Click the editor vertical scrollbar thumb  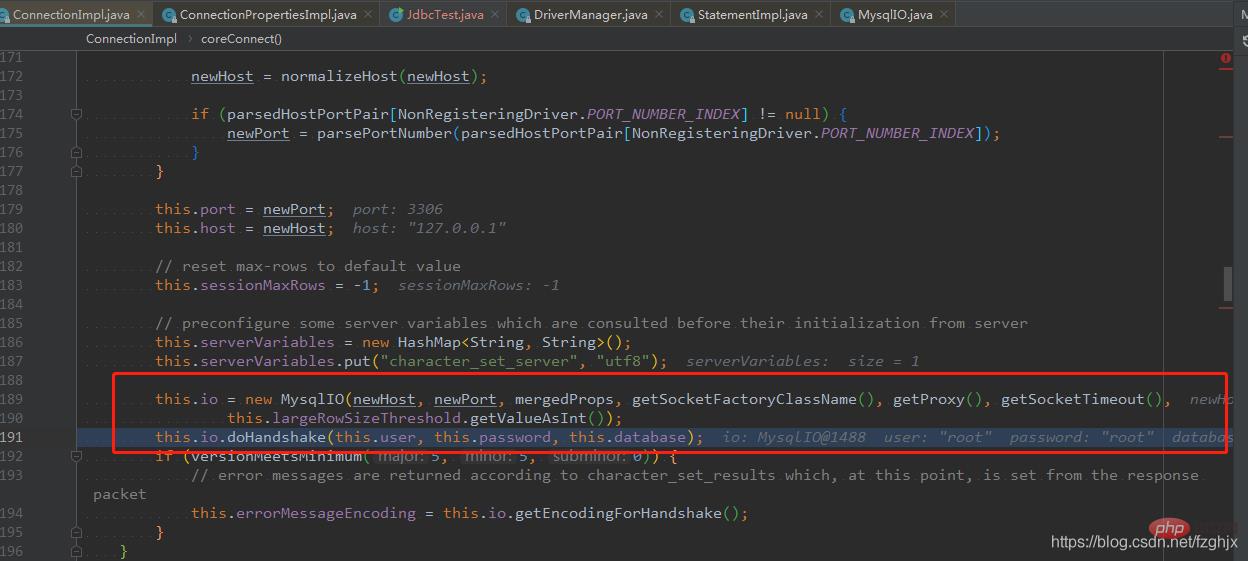click(1228, 283)
